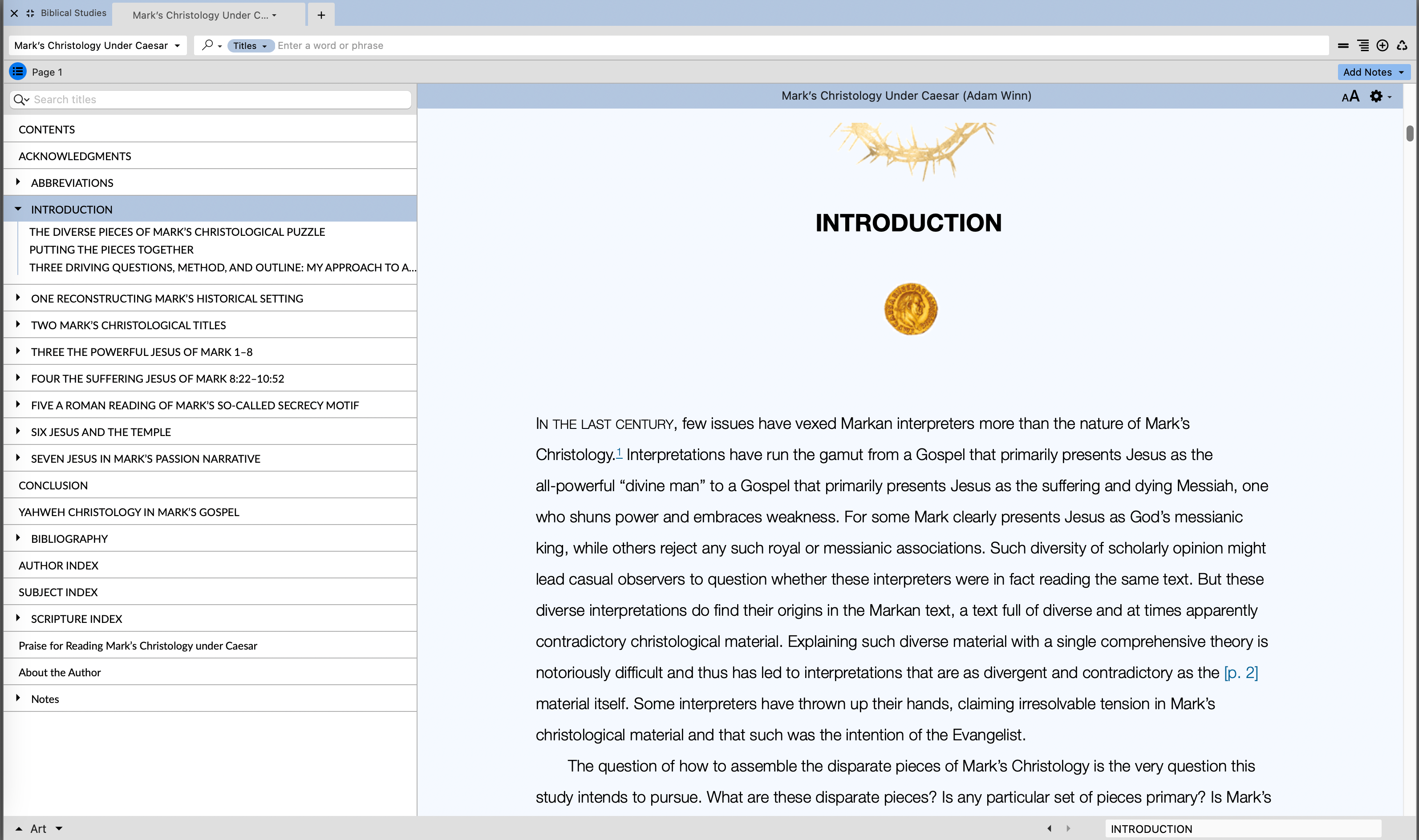Image resolution: width=1419 pixels, height=840 pixels.
Task: Click the Biblical Studies workspace grid icon
Action: 30,13
